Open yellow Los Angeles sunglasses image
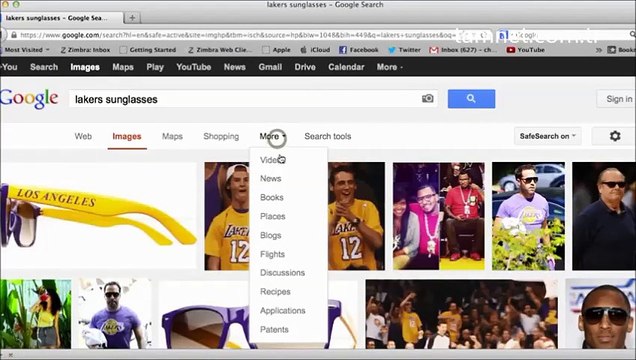 [x=99, y=216]
